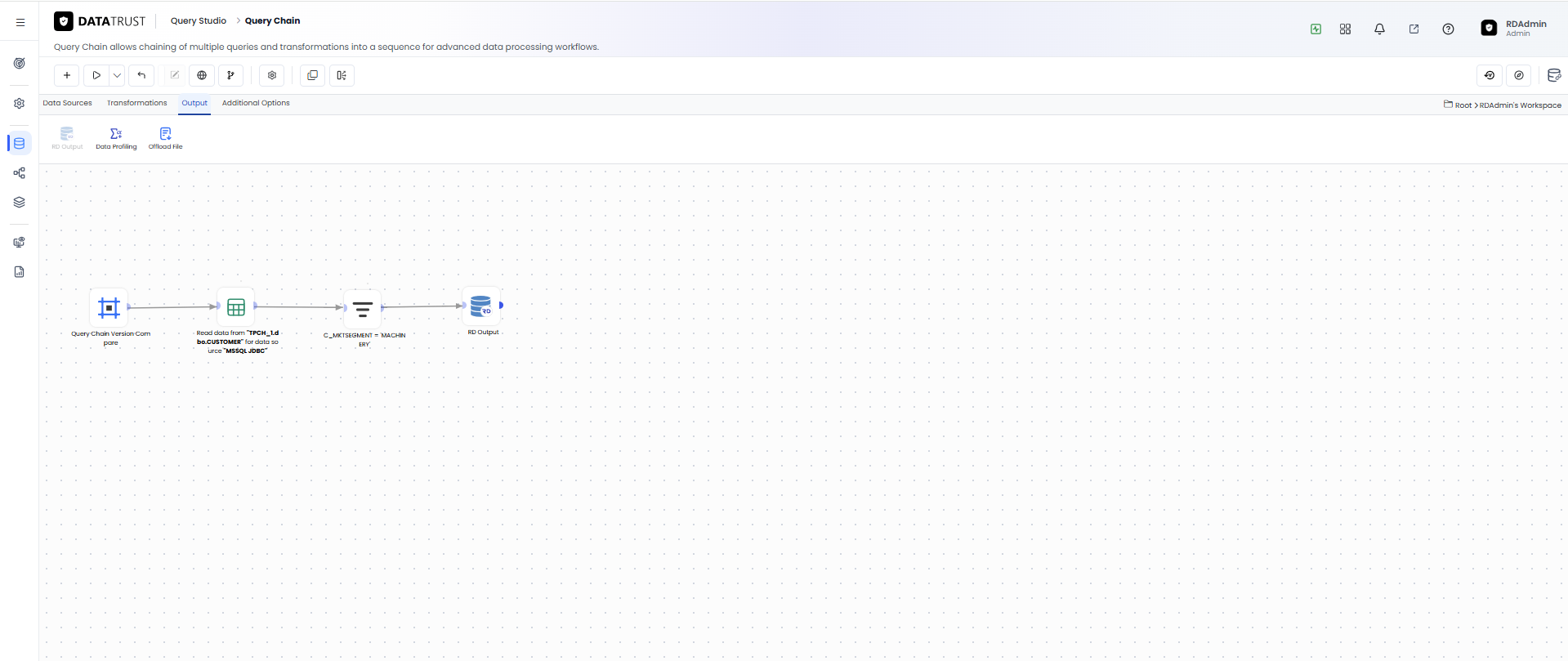Screen dimensions: 1568x661
Task: Open the connected nodes sidebar icon
Action: point(20,173)
